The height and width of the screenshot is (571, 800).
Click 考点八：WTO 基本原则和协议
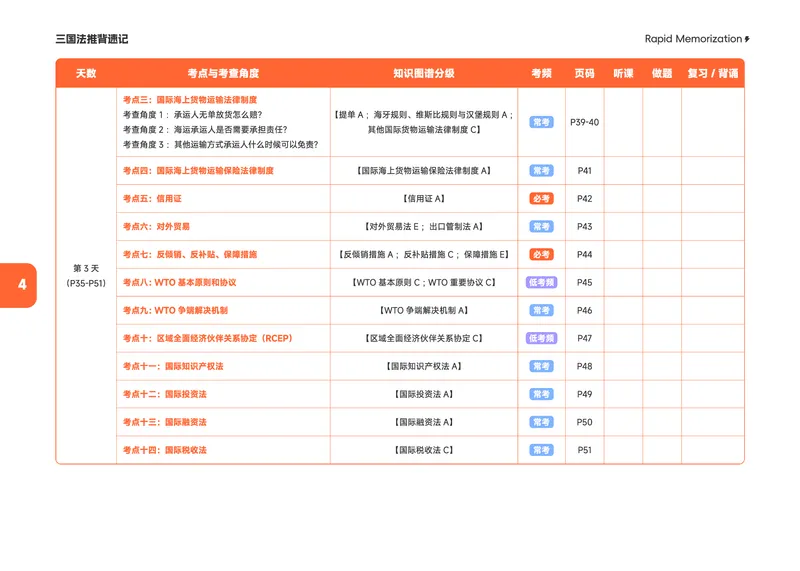tap(180, 283)
